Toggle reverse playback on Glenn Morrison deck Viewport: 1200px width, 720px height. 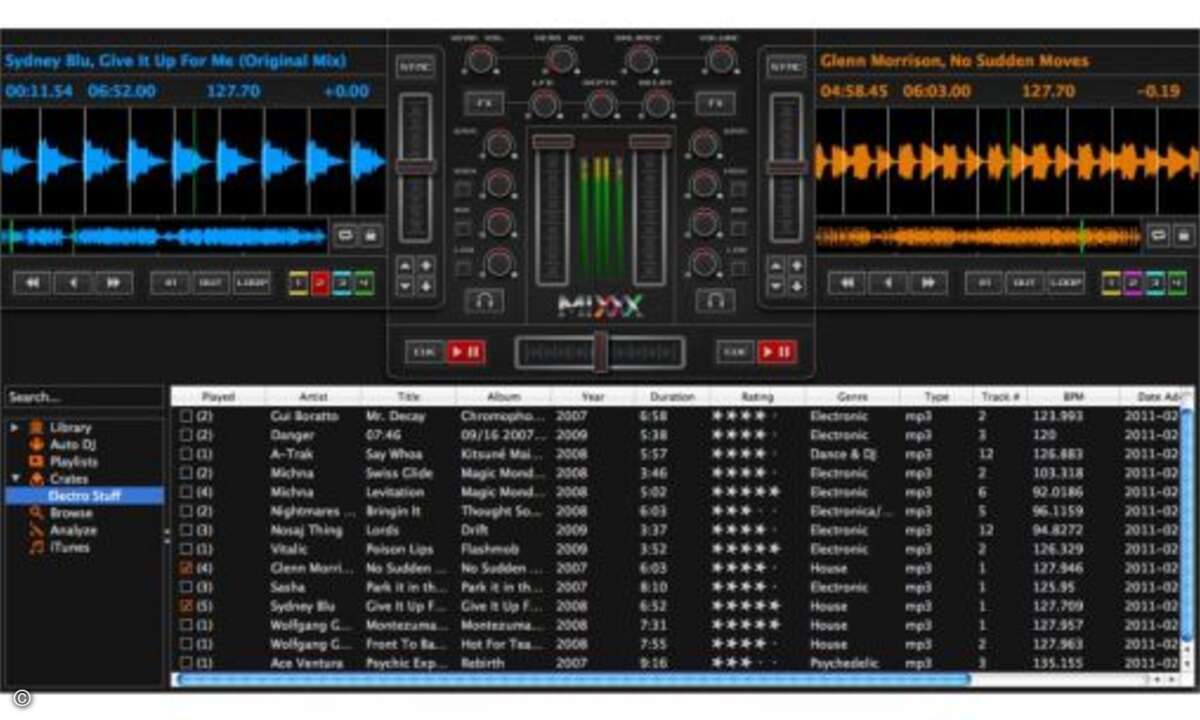[x=888, y=283]
